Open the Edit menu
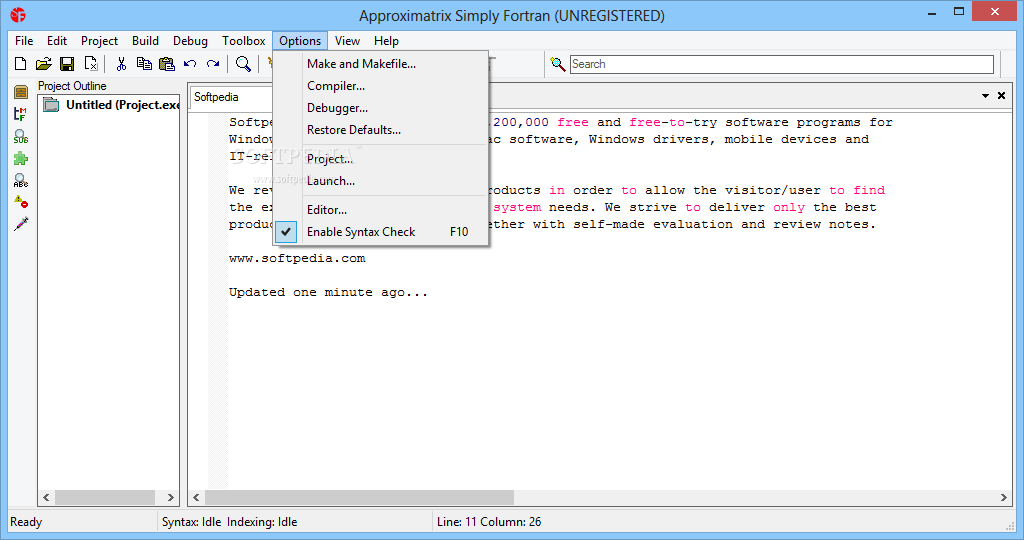 pyautogui.click(x=57, y=40)
